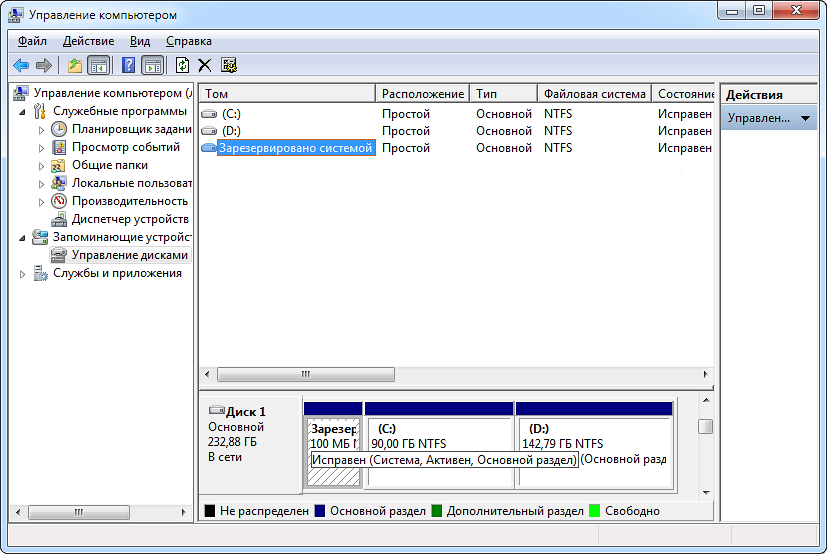Click the System Tools wrench icon
The height and width of the screenshot is (554, 827).
[x=40, y=111]
